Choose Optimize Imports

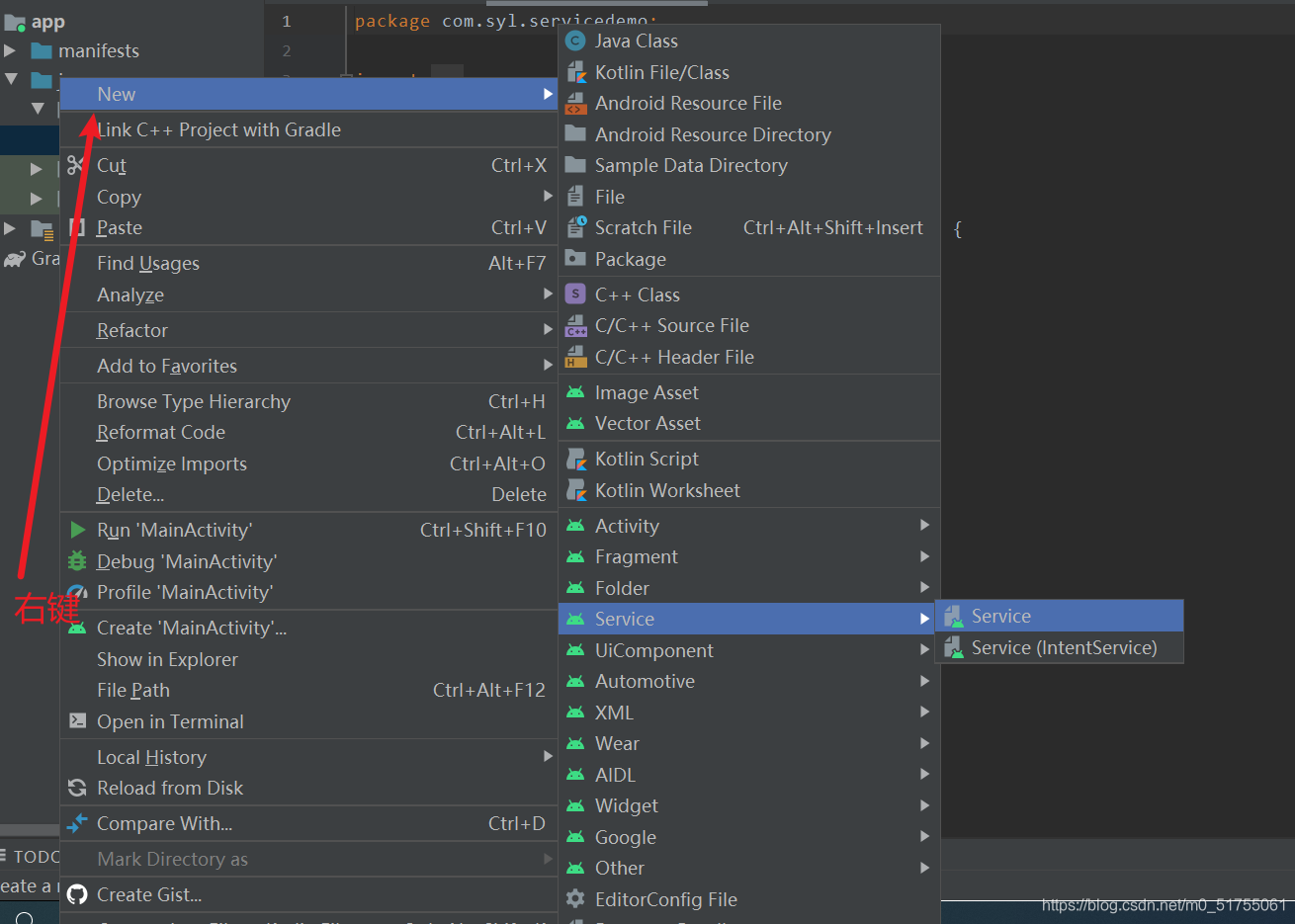[x=308, y=463]
